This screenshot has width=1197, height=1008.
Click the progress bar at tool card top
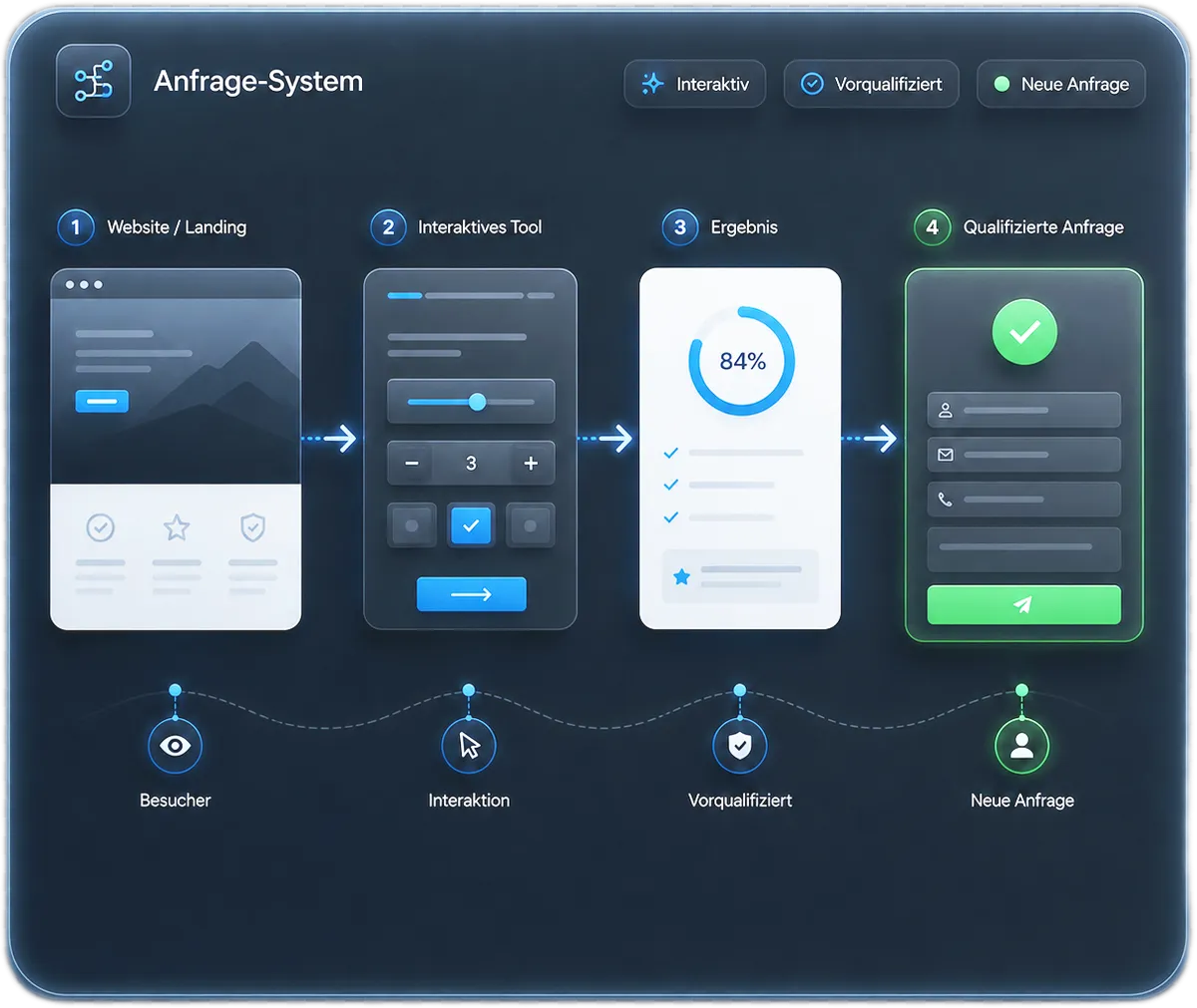[471, 296]
